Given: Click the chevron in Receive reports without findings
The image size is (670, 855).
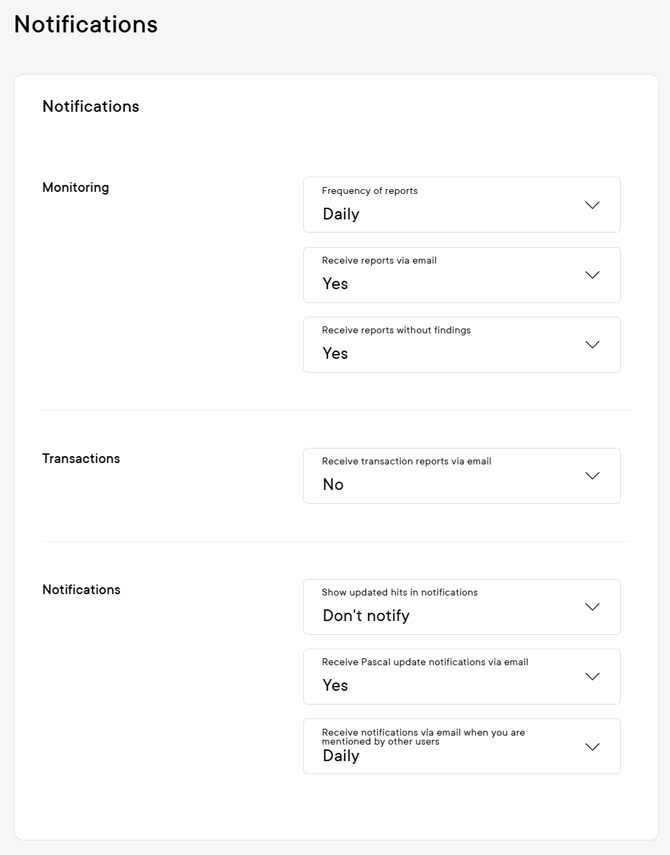Looking at the screenshot, I should point(592,345).
